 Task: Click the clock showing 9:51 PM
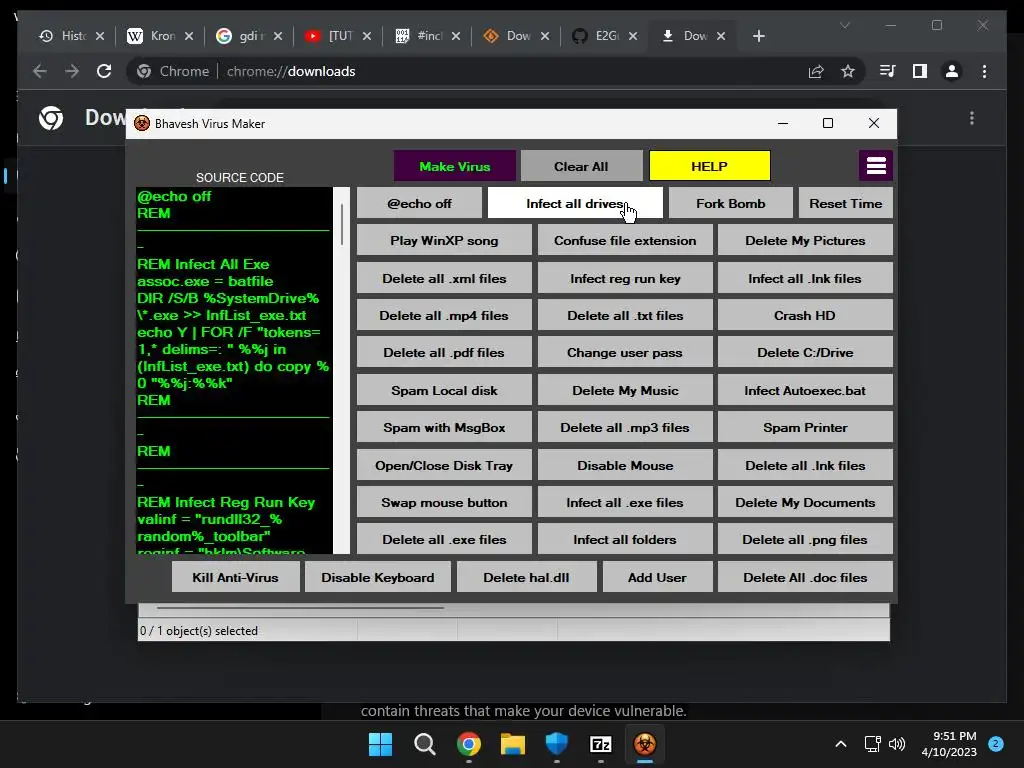pos(949,744)
